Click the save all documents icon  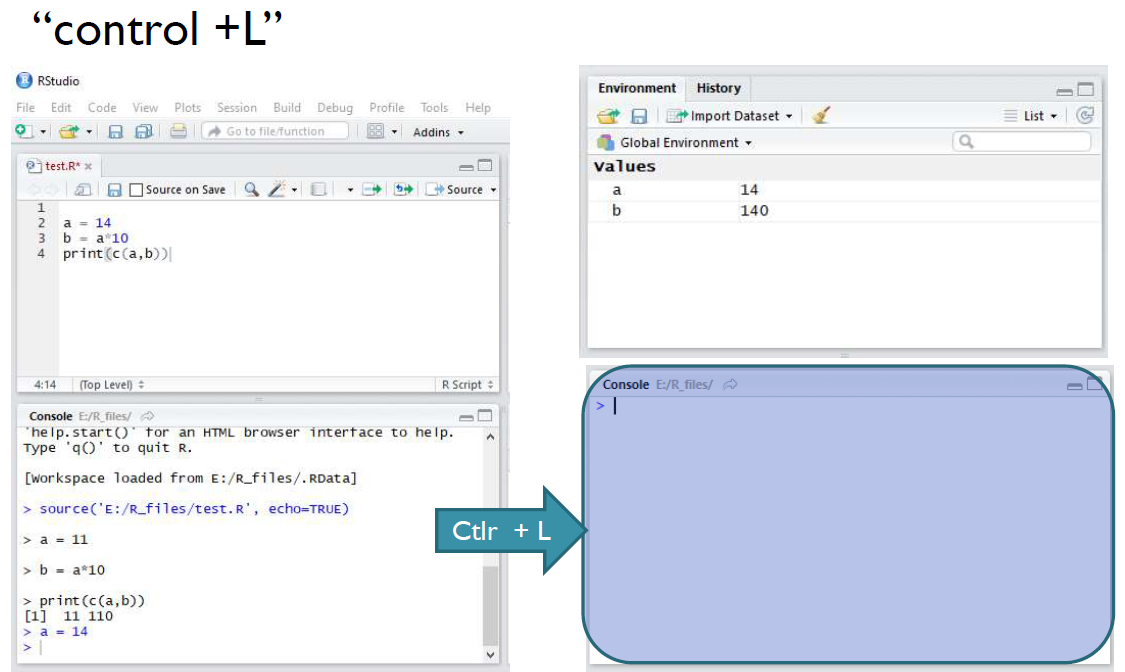[x=143, y=131]
